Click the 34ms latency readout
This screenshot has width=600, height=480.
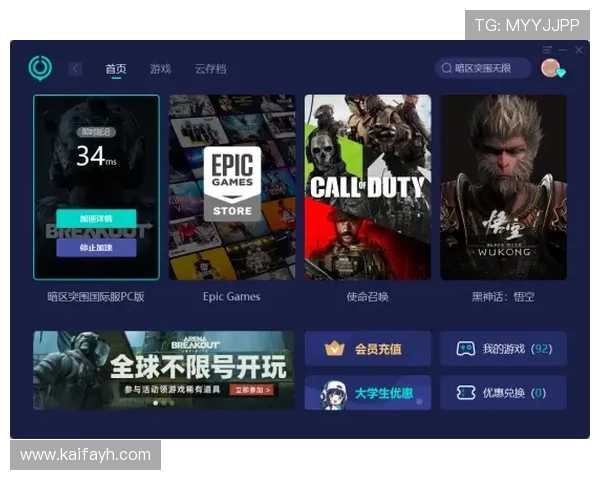[96, 156]
